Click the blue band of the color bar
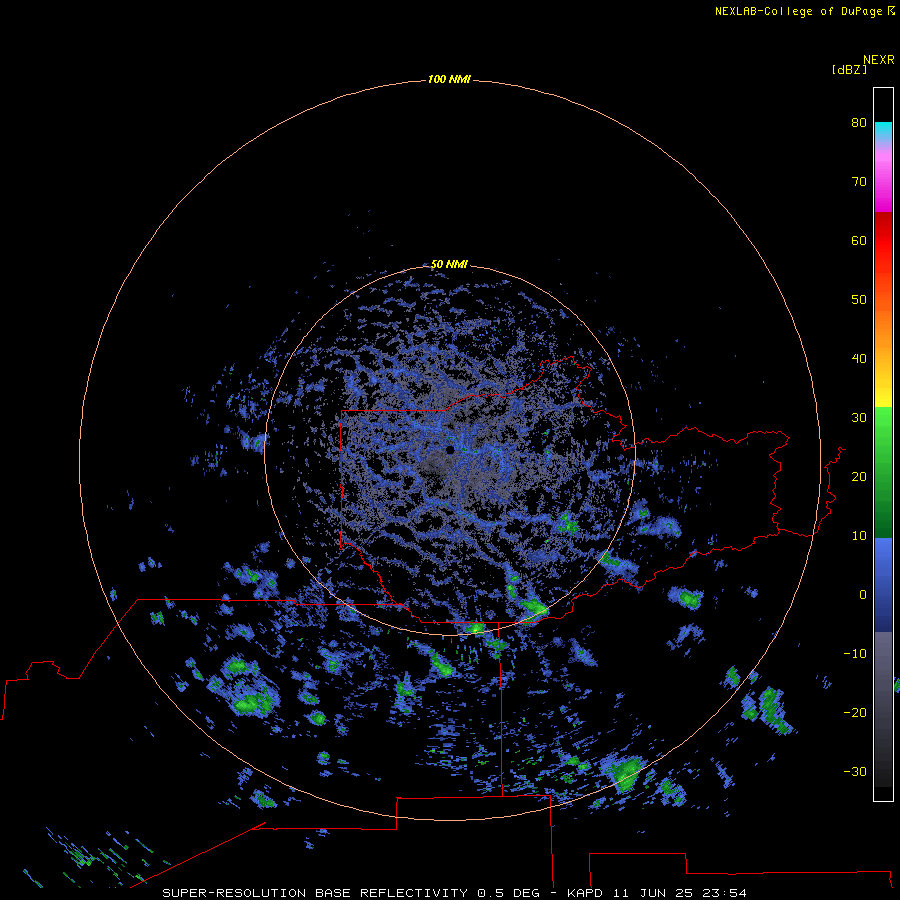 click(x=883, y=585)
